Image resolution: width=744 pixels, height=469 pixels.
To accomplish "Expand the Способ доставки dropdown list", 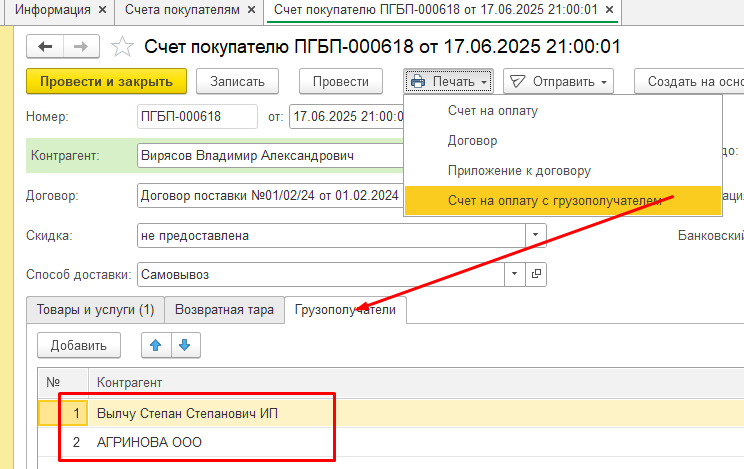I will 516,273.
